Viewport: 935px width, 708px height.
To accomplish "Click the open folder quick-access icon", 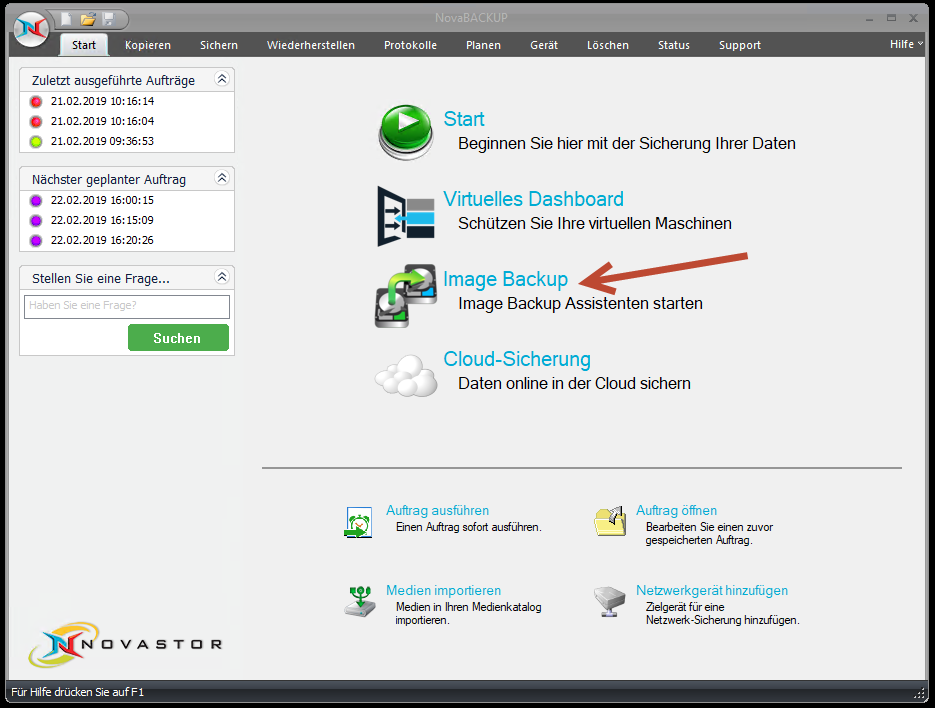I will [x=88, y=19].
